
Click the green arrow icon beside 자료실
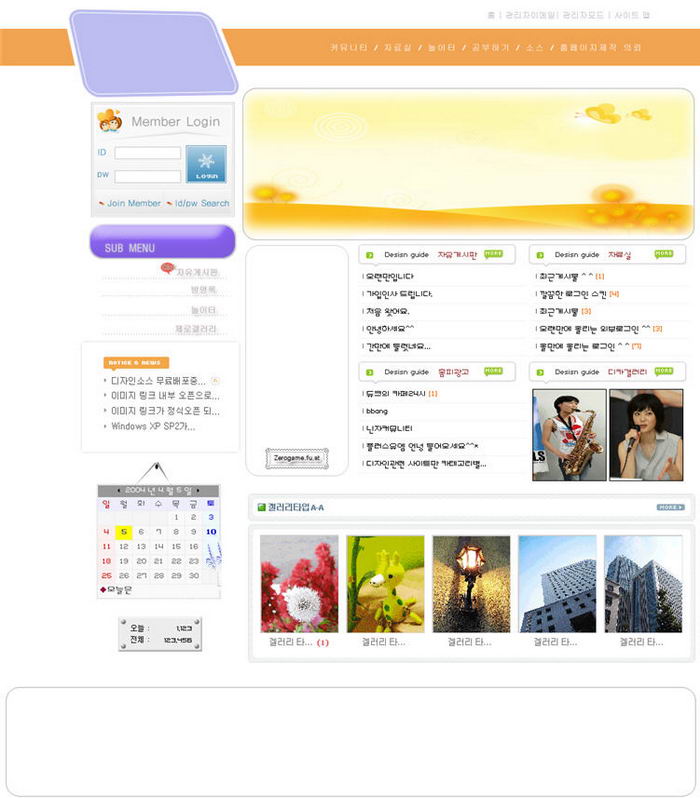click(x=540, y=255)
